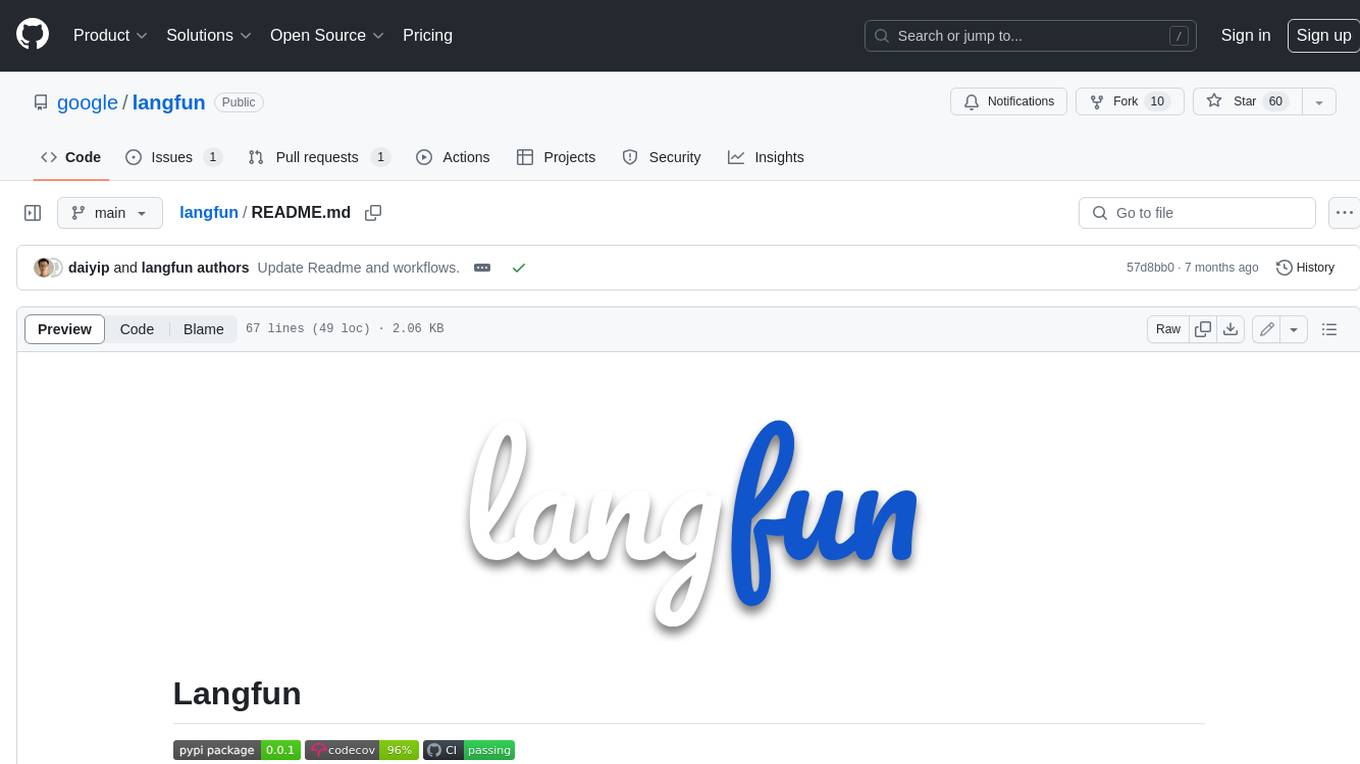Open the codecov 96% badge
The height and width of the screenshot is (764, 1360).
click(362, 750)
